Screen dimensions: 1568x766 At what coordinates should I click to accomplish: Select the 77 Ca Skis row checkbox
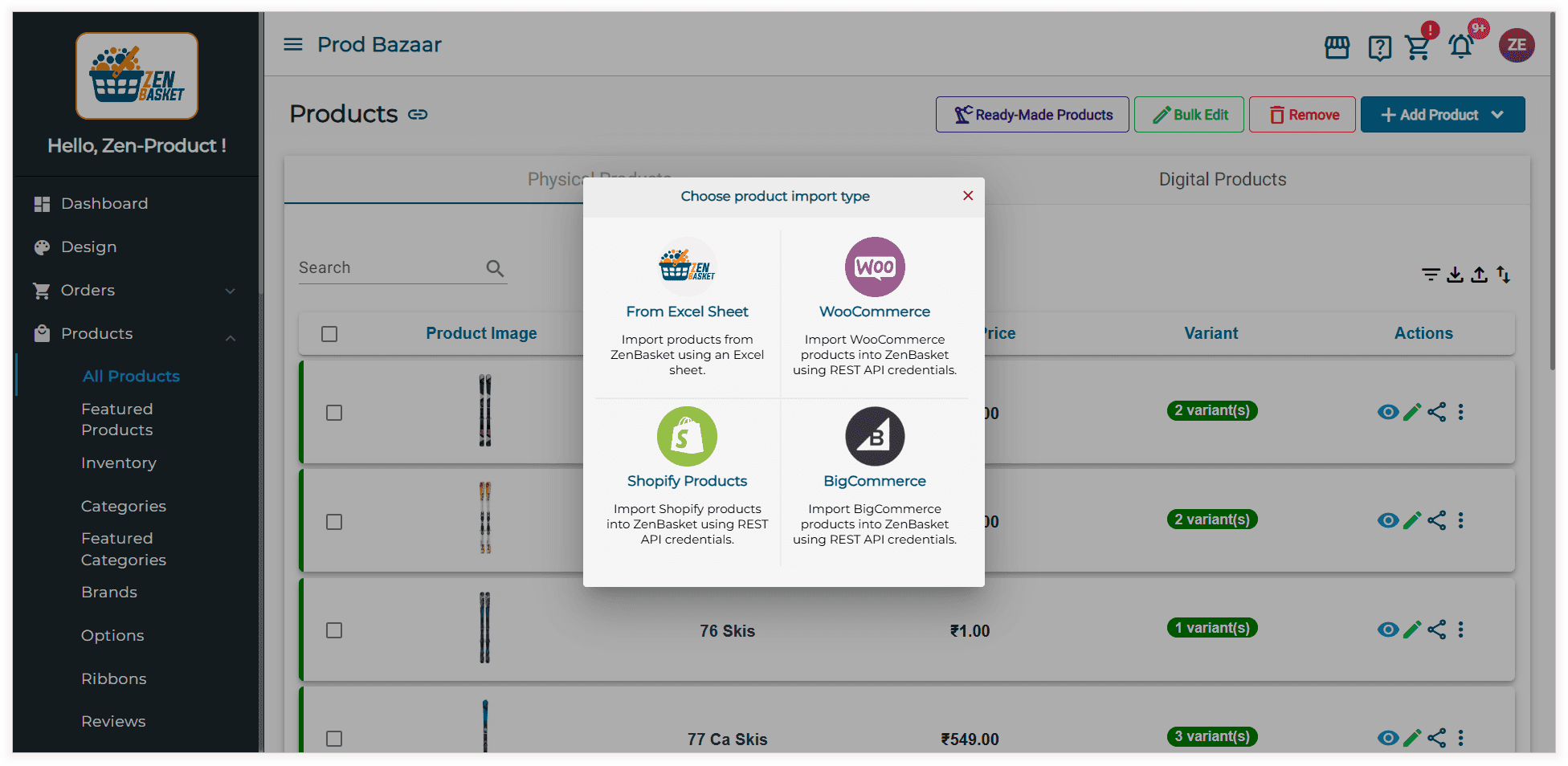[x=334, y=739]
